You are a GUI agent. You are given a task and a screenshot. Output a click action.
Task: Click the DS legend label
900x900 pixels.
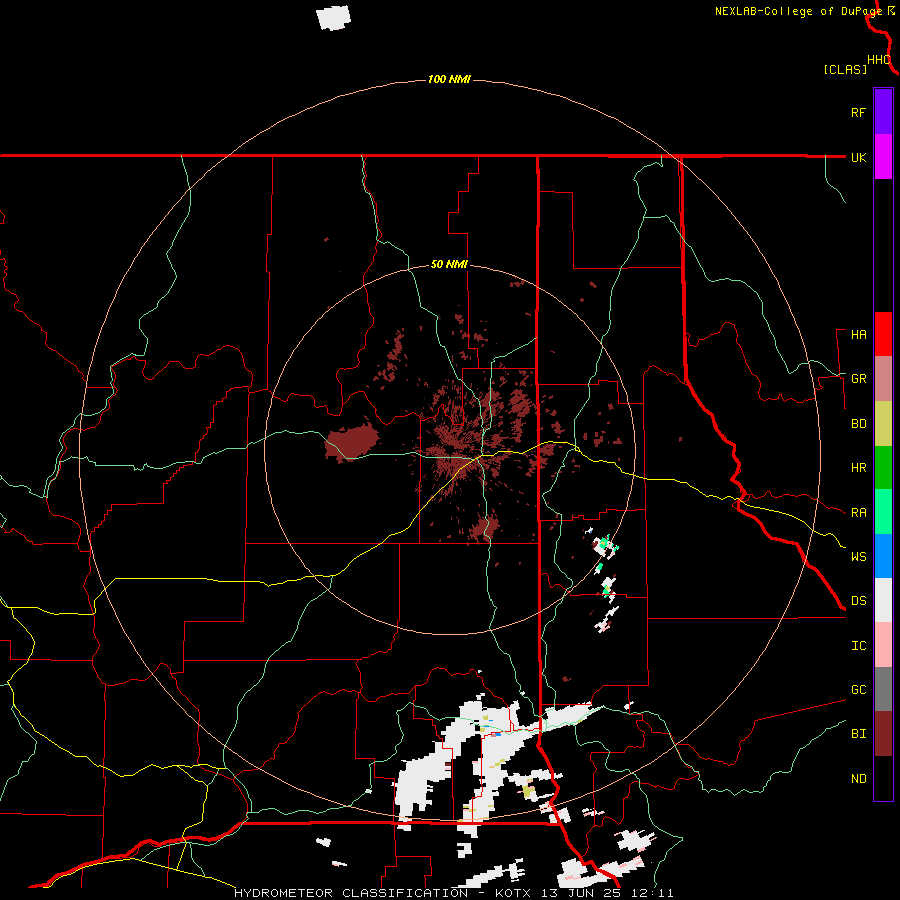pyautogui.click(x=858, y=600)
